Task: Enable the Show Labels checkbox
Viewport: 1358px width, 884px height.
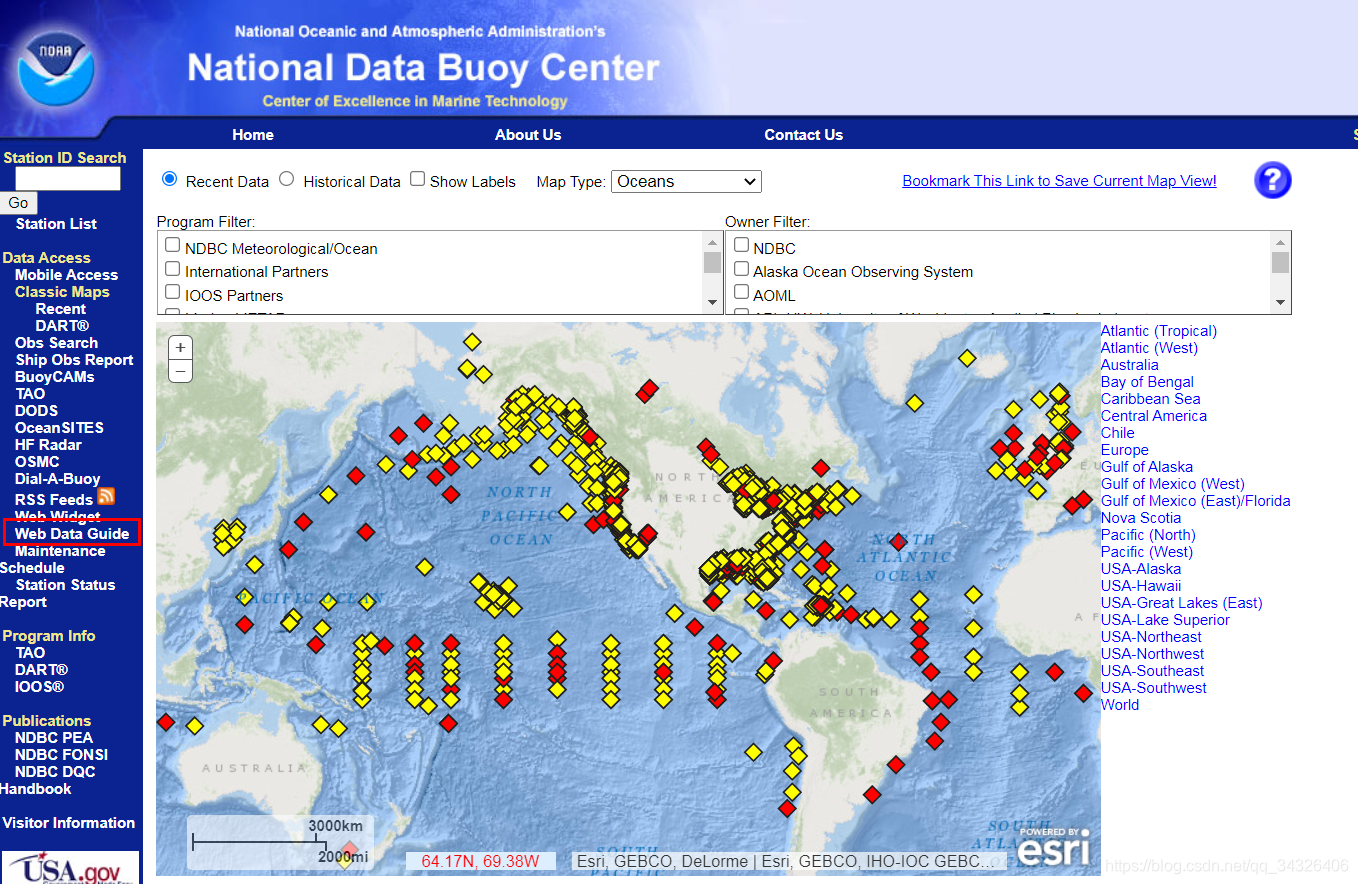Action: pyautogui.click(x=418, y=179)
